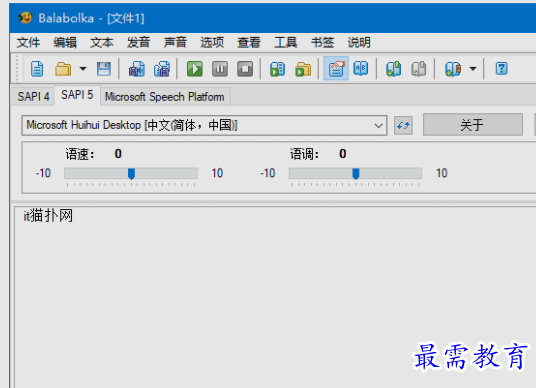Open the 发音 menu
Image resolution: width=536 pixels, height=388 pixels.
(138, 42)
